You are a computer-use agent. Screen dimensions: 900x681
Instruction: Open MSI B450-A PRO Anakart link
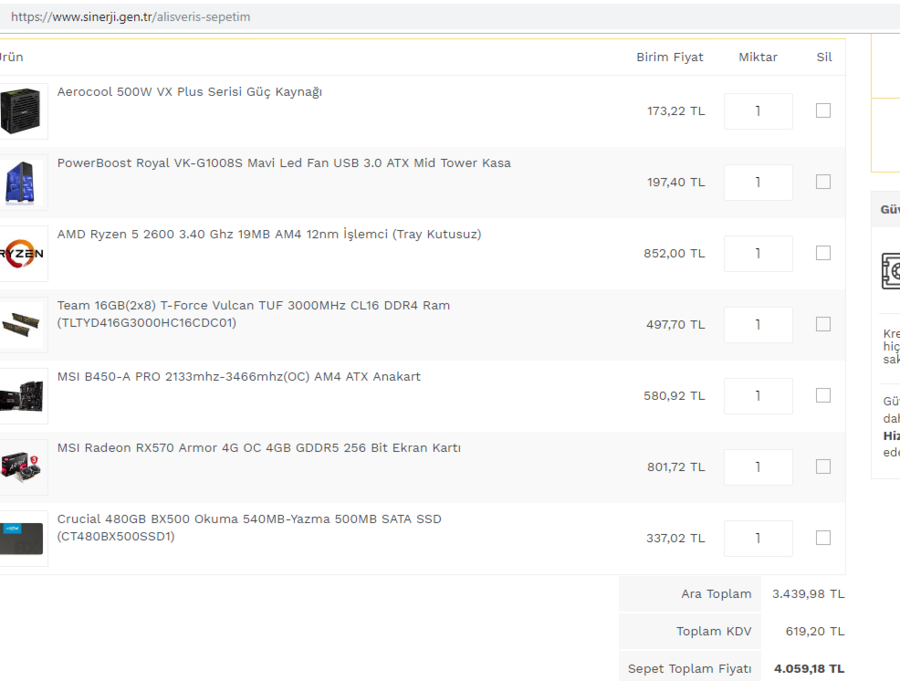(238, 377)
